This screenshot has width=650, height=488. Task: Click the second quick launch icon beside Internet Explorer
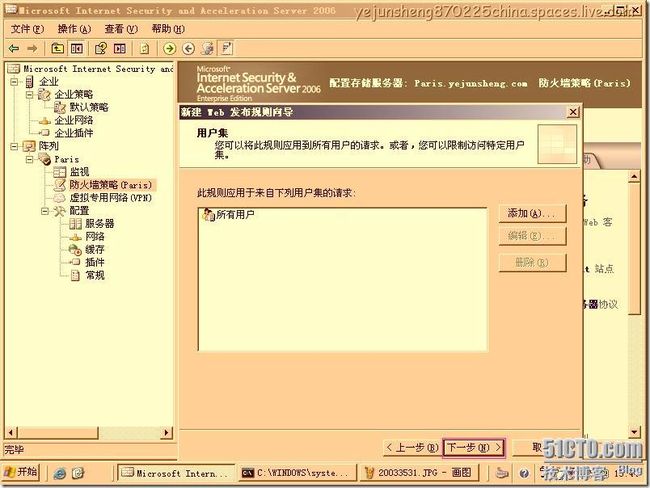pyautogui.click(x=78, y=473)
